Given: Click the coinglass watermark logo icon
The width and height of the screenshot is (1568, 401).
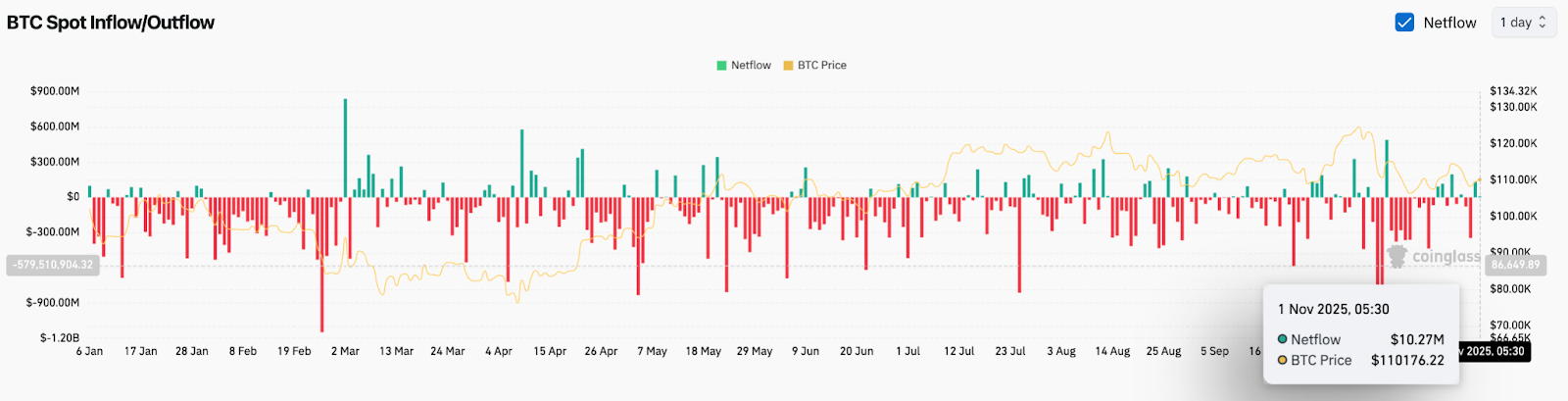Looking at the screenshot, I should pos(1396,256).
